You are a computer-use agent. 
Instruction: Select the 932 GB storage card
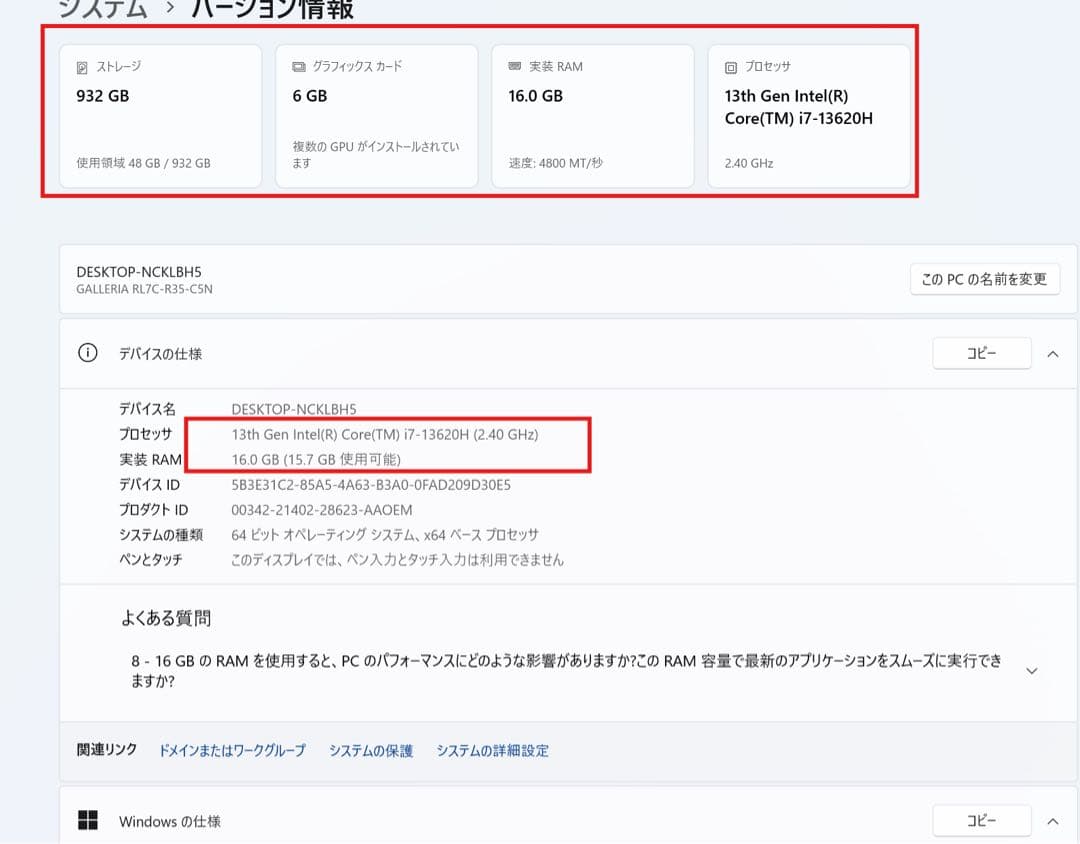coord(160,113)
